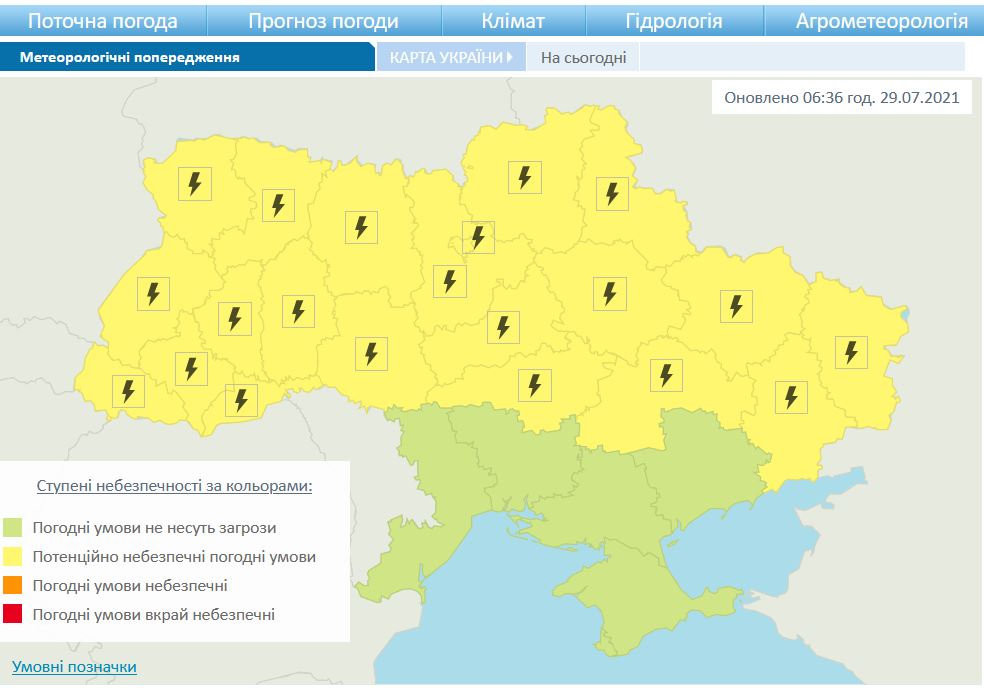Select the thunderstorm warning icon in Sumy region
The width and height of the screenshot is (984, 691).
point(612,193)
